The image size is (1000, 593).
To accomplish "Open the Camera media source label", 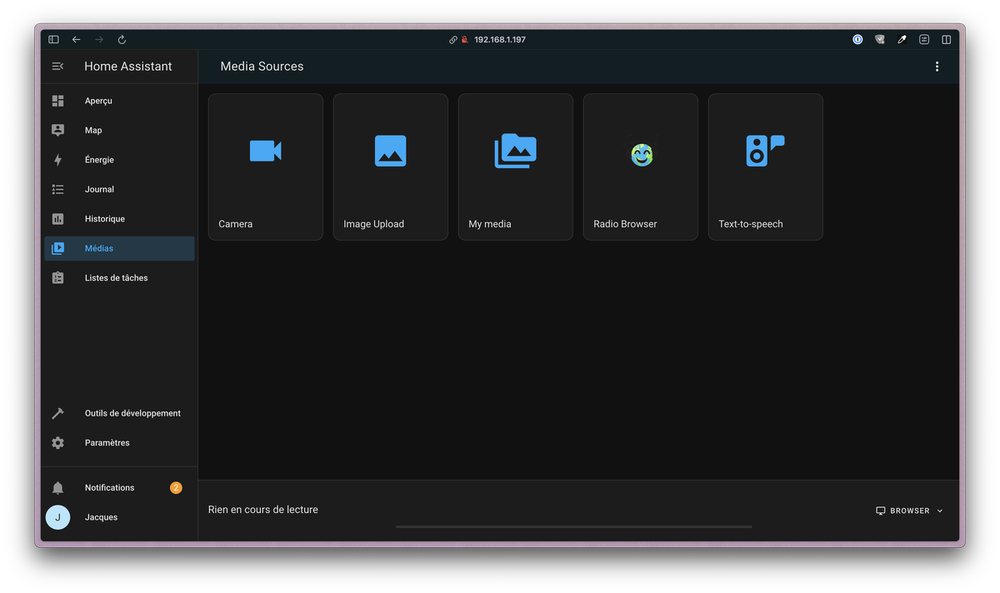I will (x=235, y=224).
